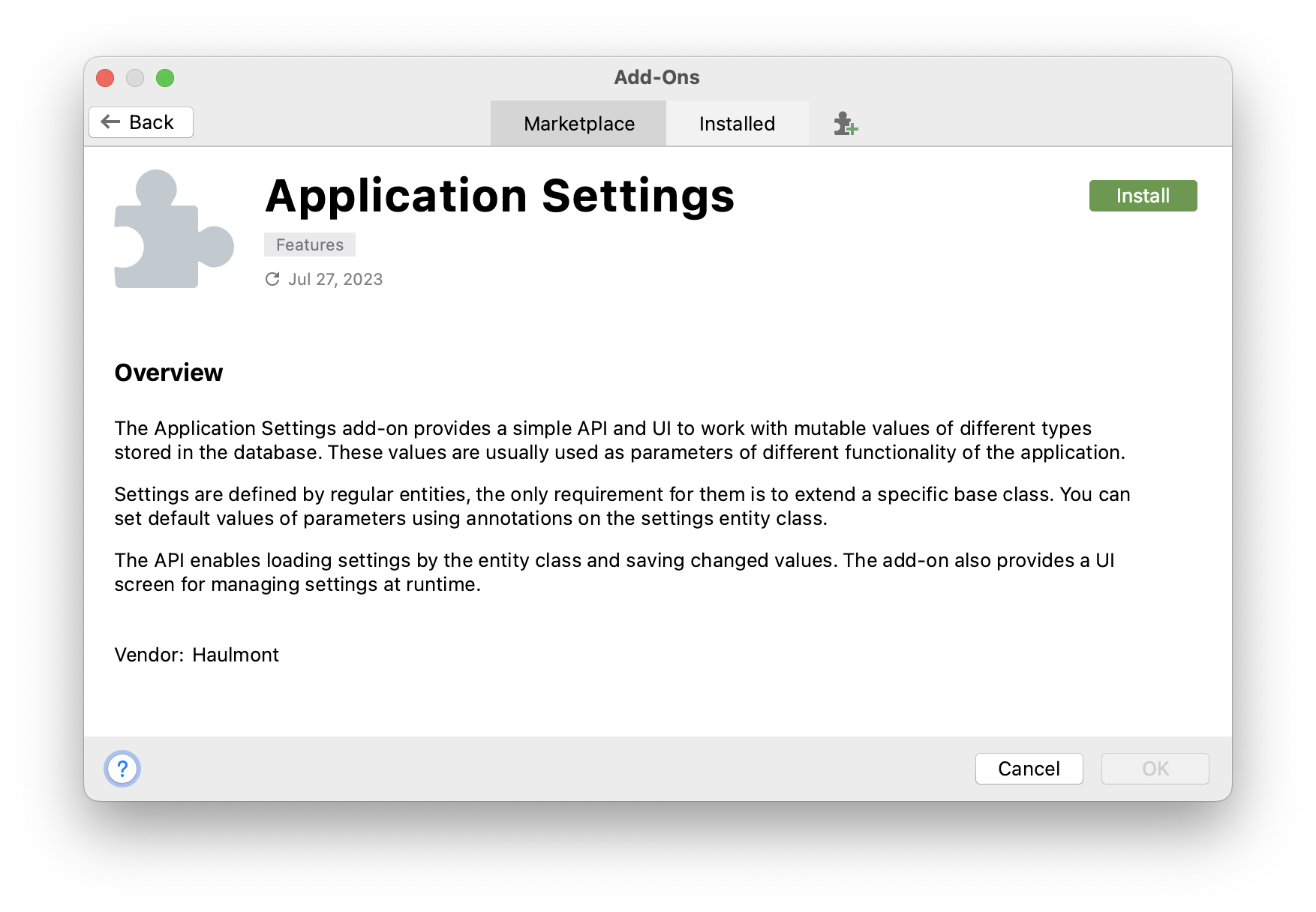Click the install add-on manually puzzle icon
The width and height of the screenshot is (1316, 912).
click(846, 124)
